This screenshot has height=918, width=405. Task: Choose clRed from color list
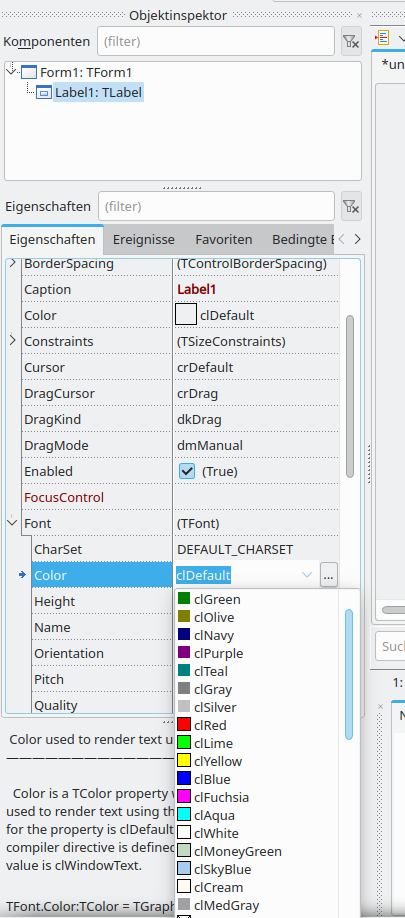tap(256, 725)
